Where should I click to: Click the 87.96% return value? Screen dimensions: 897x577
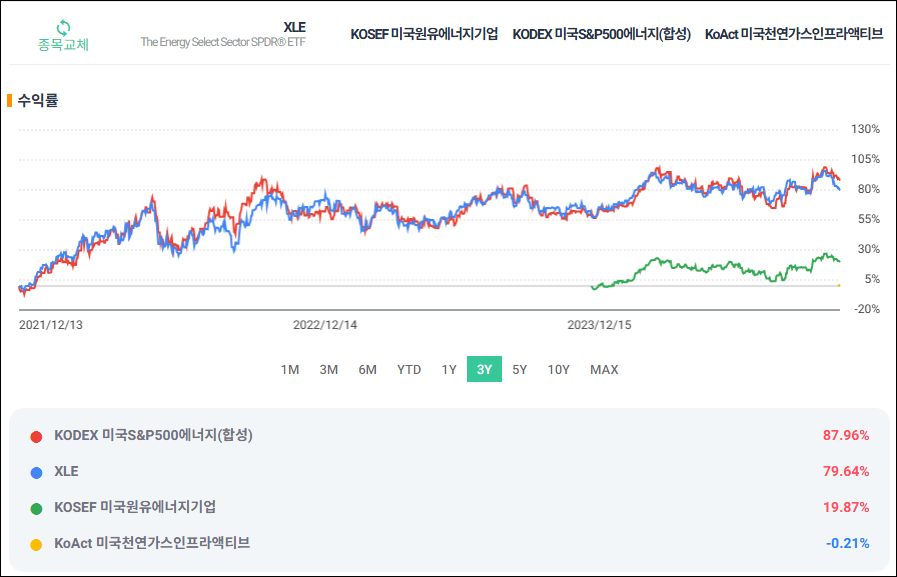point(846,435)
